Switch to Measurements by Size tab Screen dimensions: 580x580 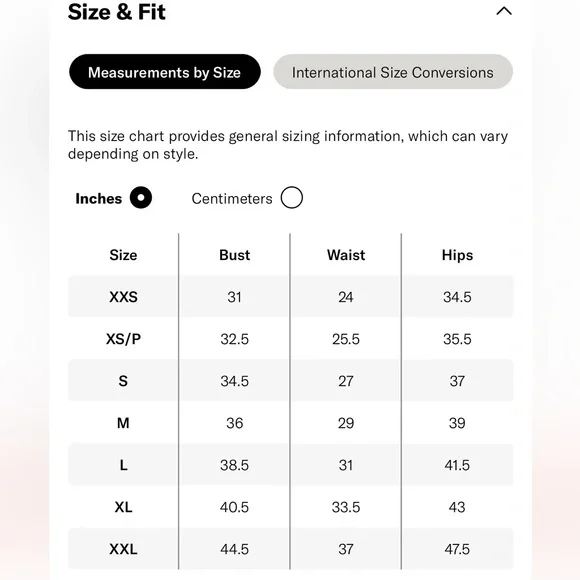(x=165, y=72)
